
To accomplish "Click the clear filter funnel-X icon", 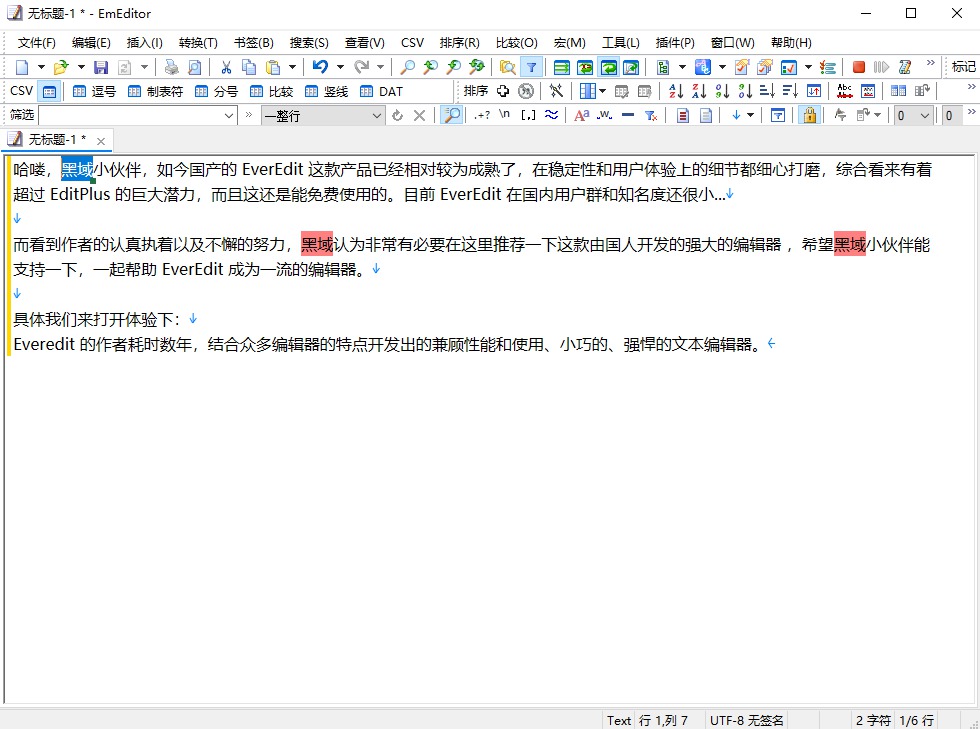I will (x=651, y=115).
